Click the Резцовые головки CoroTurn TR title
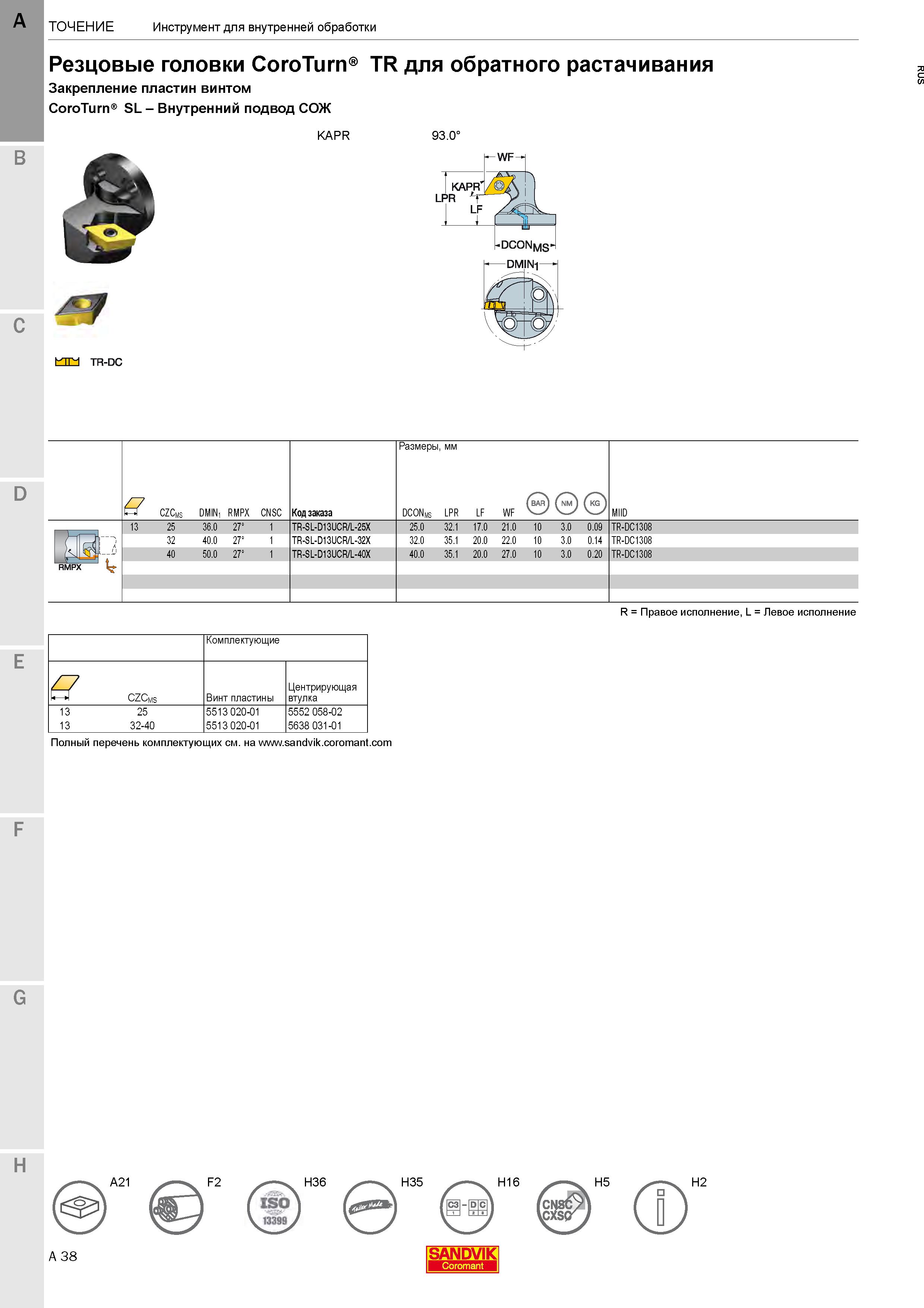Viewport: 924px width, 1308px height. [x=381, y=65]
